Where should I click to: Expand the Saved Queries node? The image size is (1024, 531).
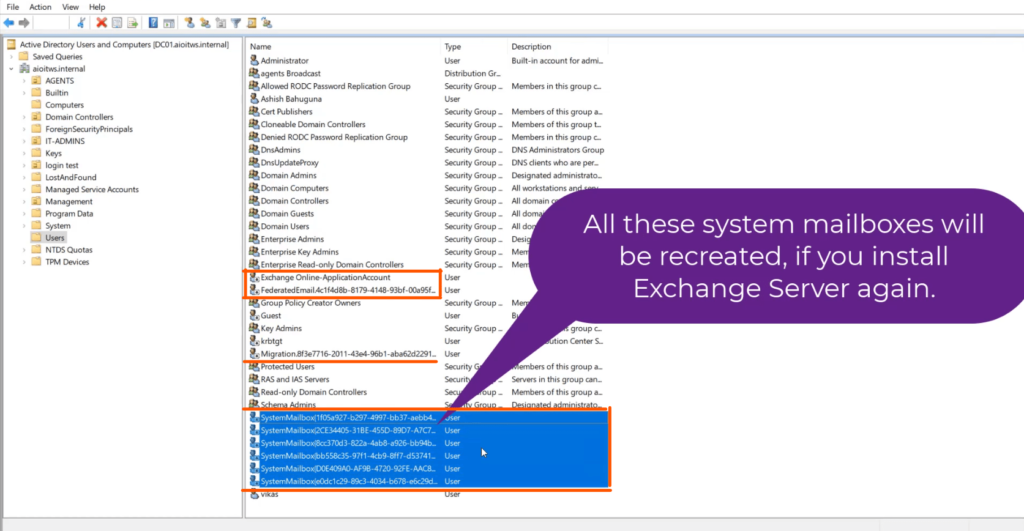pyautogui.click(x=11, y=57)
